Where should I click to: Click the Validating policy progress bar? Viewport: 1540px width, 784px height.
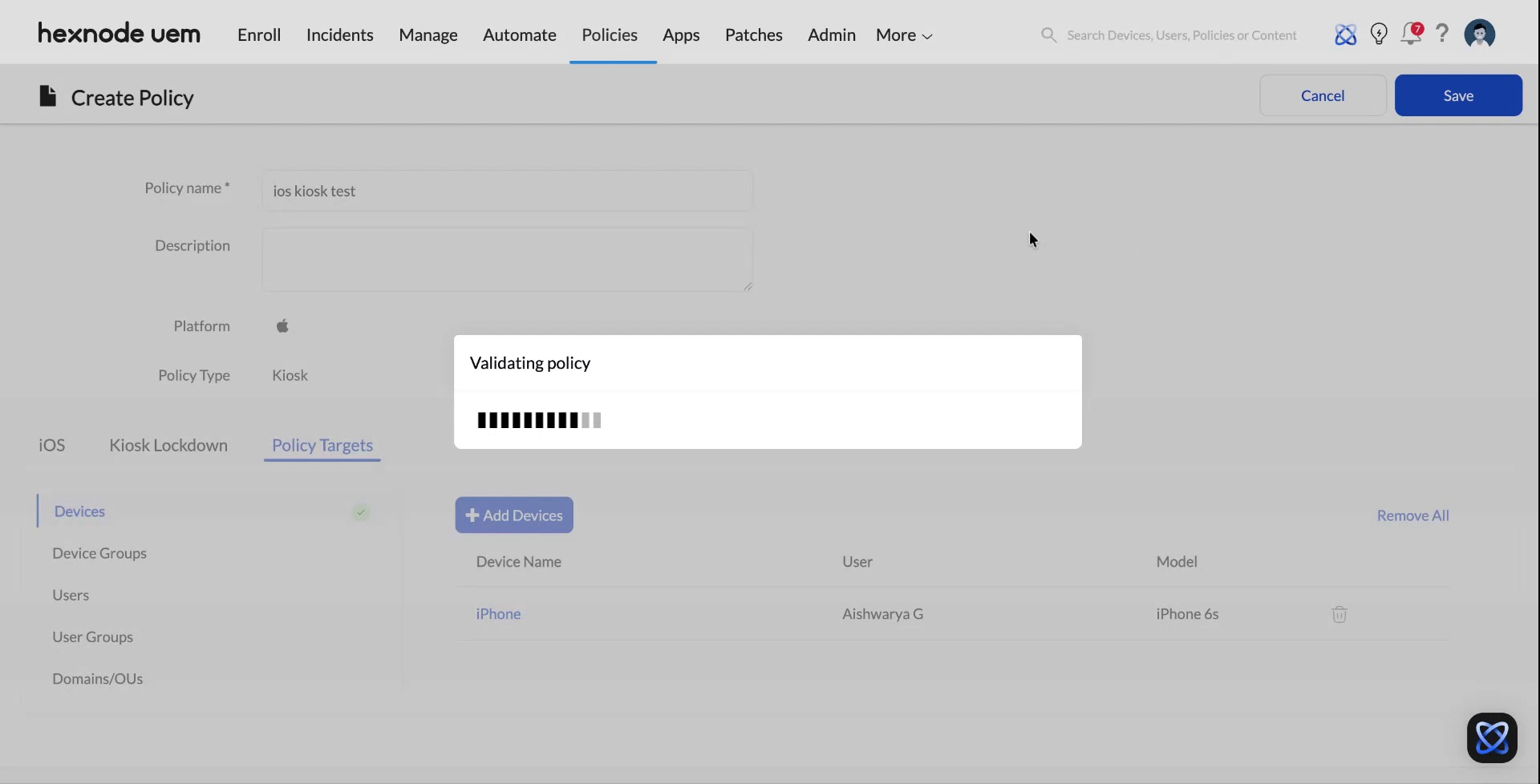tap(538, 419)
